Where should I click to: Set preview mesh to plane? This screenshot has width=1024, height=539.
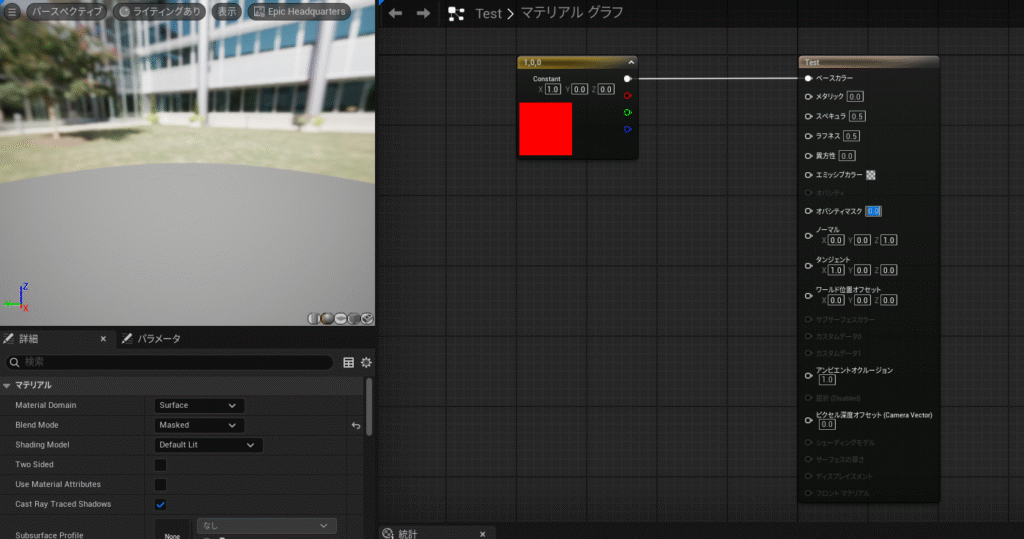340,319
